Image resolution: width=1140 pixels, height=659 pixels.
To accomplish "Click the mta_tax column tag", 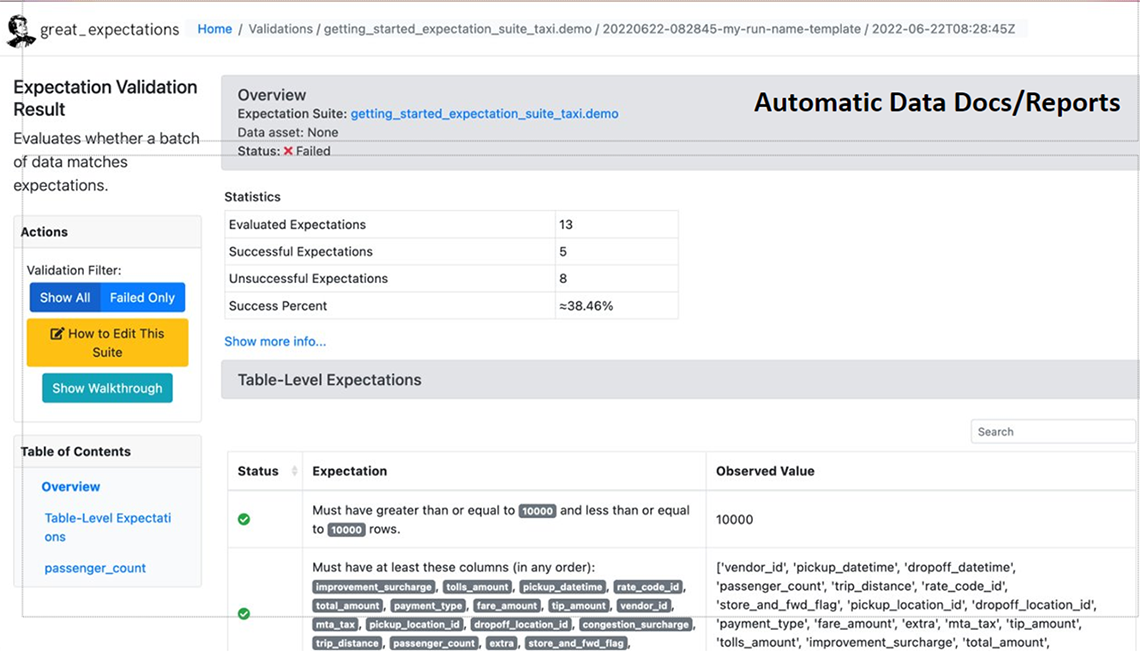I will tap(335, 625).
